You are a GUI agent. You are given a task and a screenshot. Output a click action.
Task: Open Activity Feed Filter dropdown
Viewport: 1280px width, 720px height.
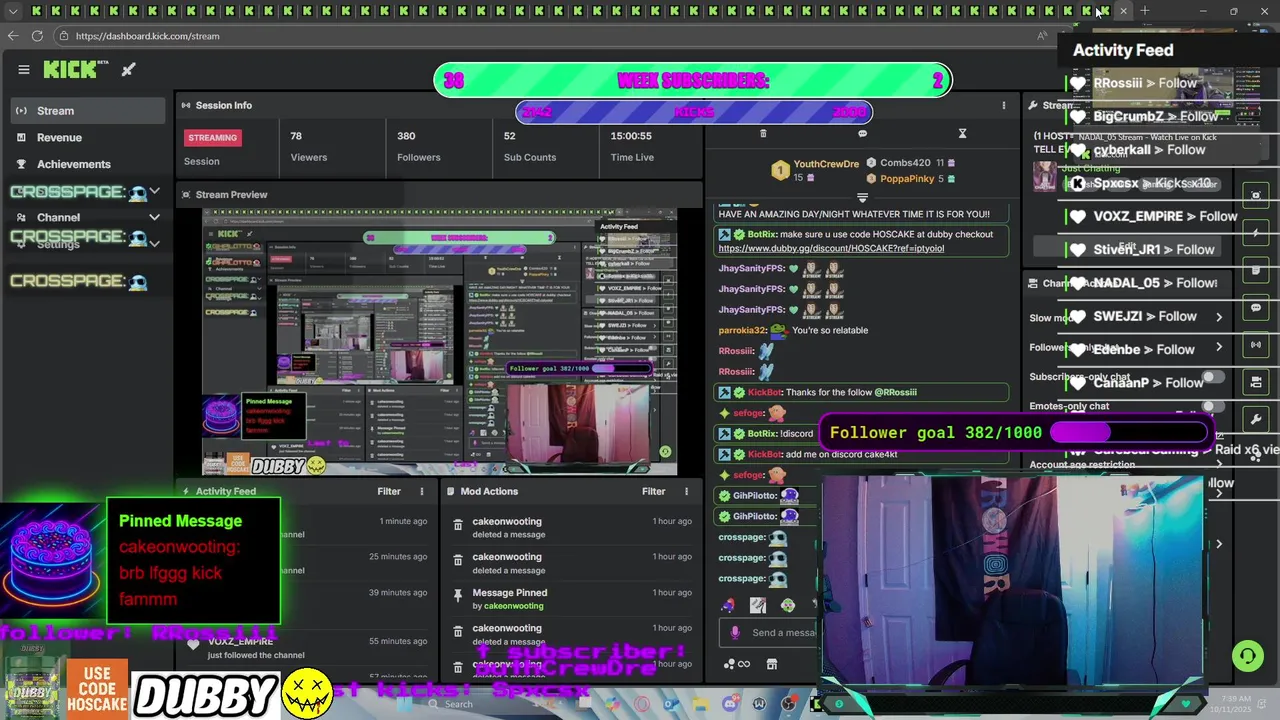(389, 491)
